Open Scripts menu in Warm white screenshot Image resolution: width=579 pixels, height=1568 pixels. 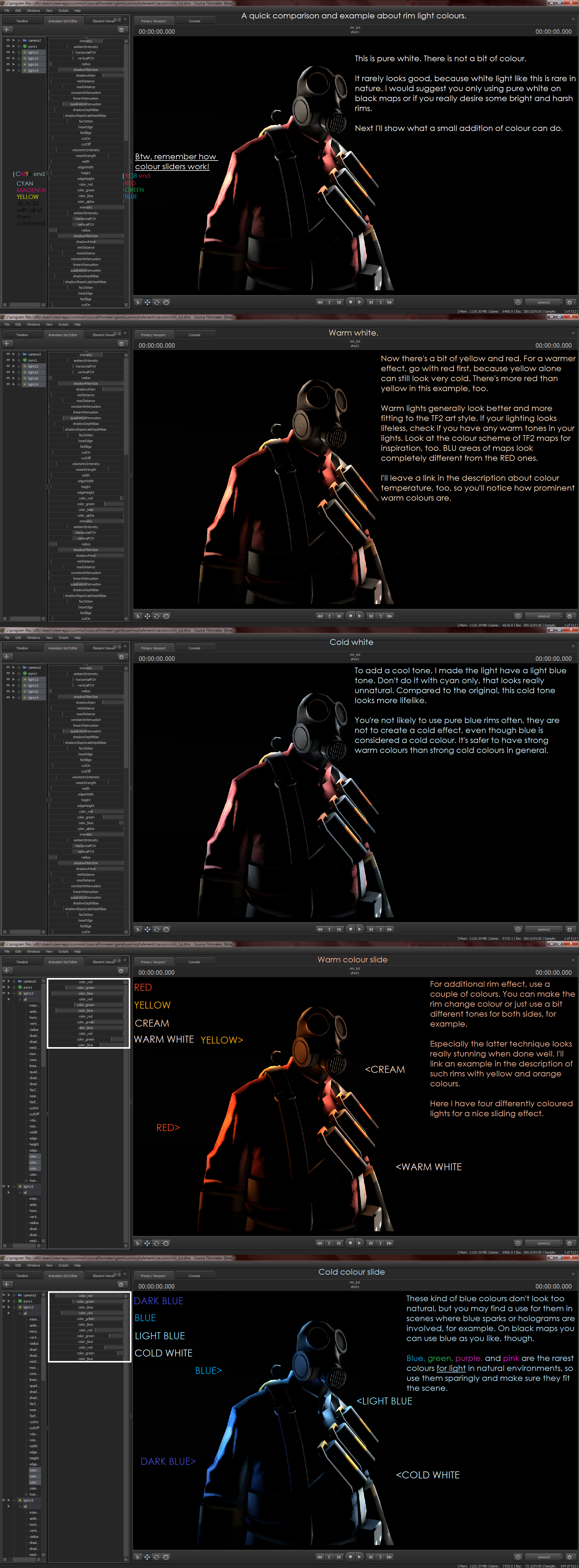(63, 324)
